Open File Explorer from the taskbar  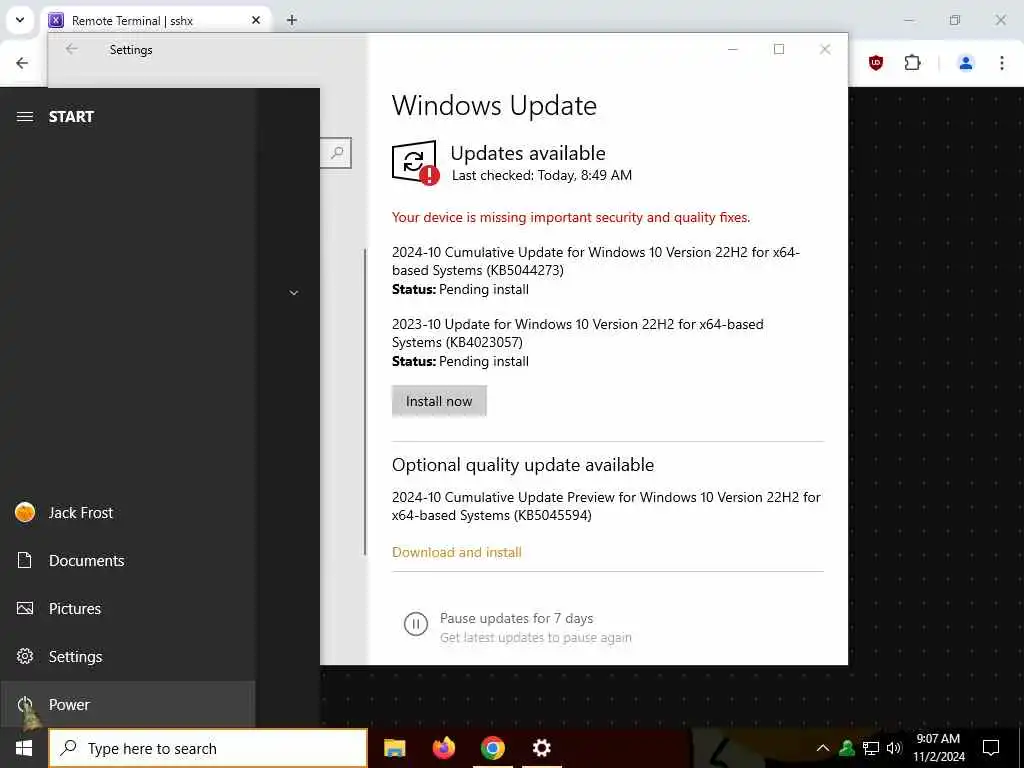394,748
